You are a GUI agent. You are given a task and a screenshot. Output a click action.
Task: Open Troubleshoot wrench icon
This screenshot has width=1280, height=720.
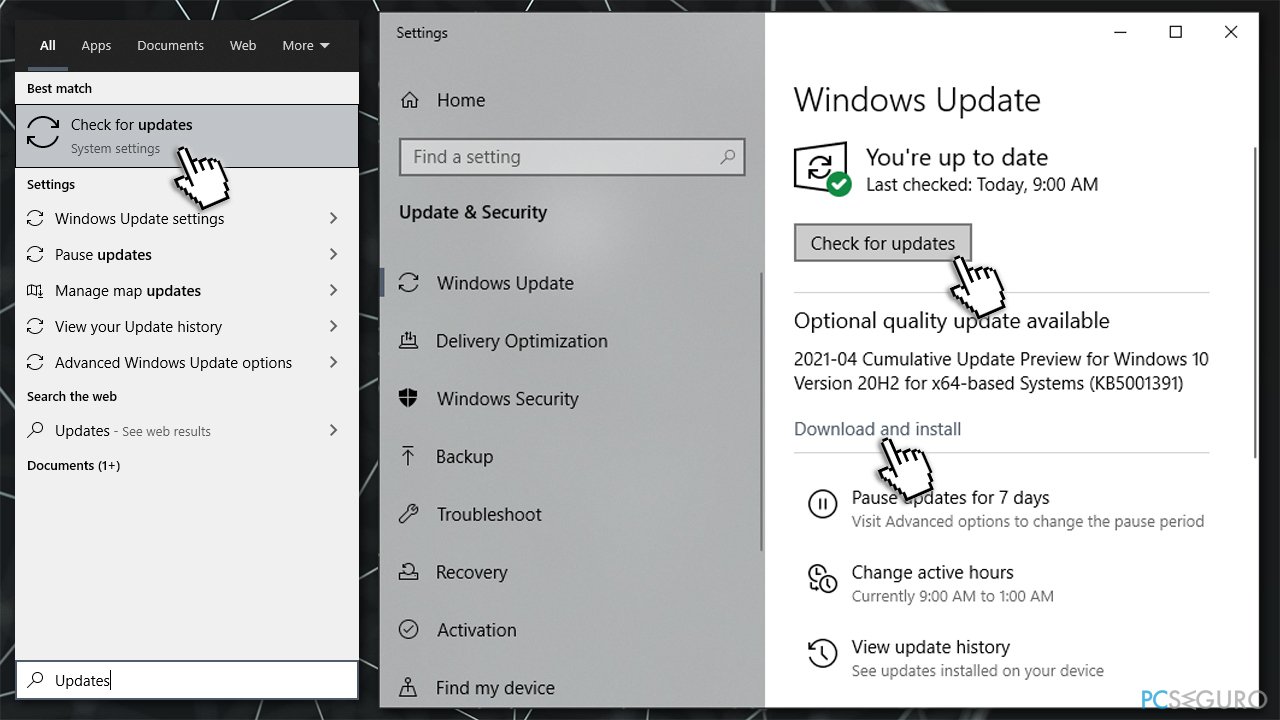(408, 514)
